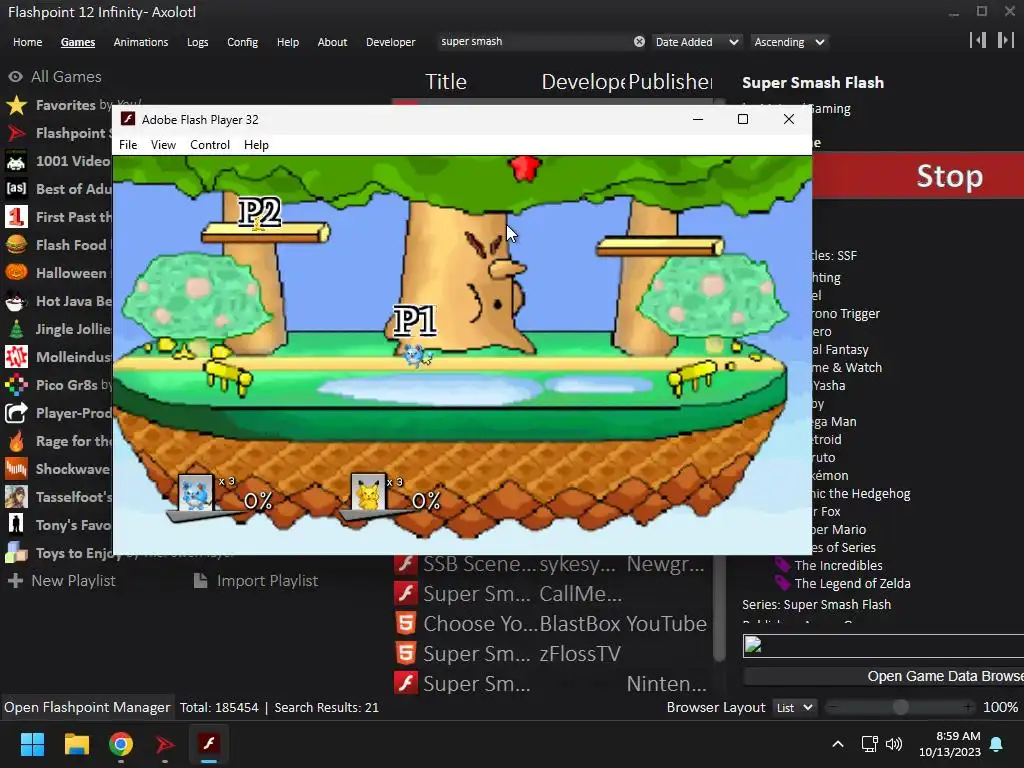1024x768 pixels.
Task: Open the Date Added sort dropdown
Action: point(697,42)
